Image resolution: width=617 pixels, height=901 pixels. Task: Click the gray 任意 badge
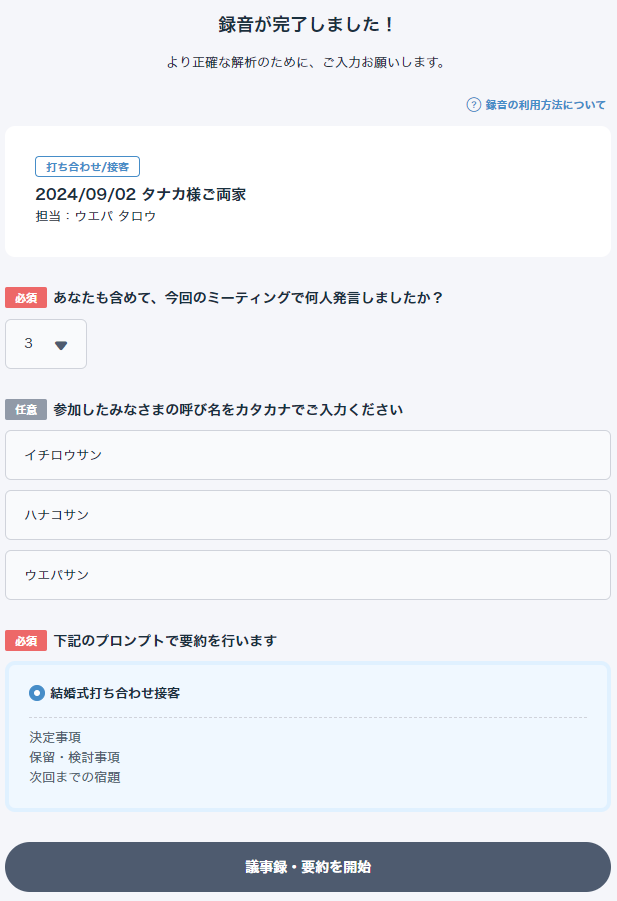click(x=26, y=410)
